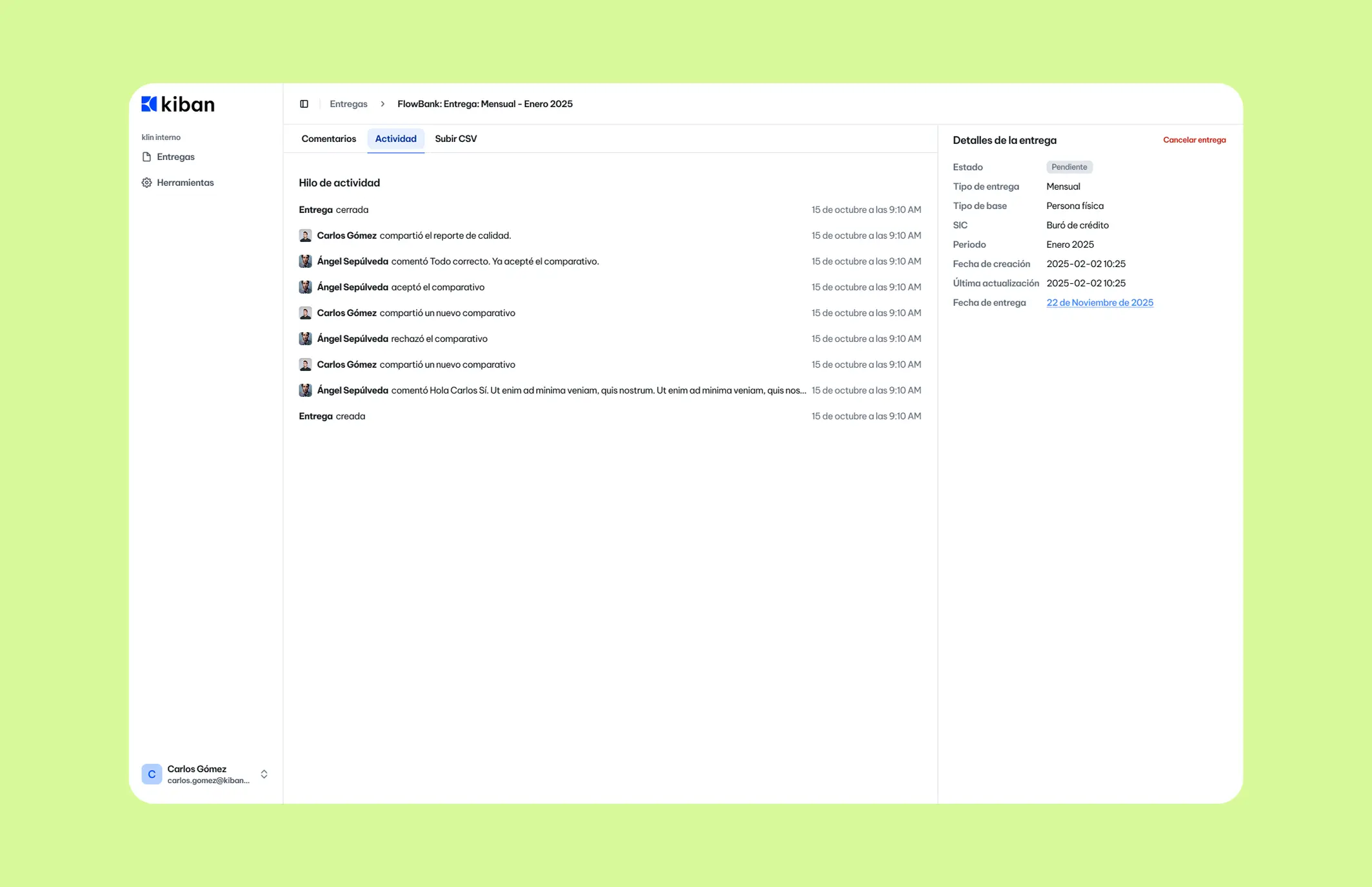This screenshot has width=1372, height=887.
Task: Go to Entregas in the breadcrumb
Action: point(348,104)
